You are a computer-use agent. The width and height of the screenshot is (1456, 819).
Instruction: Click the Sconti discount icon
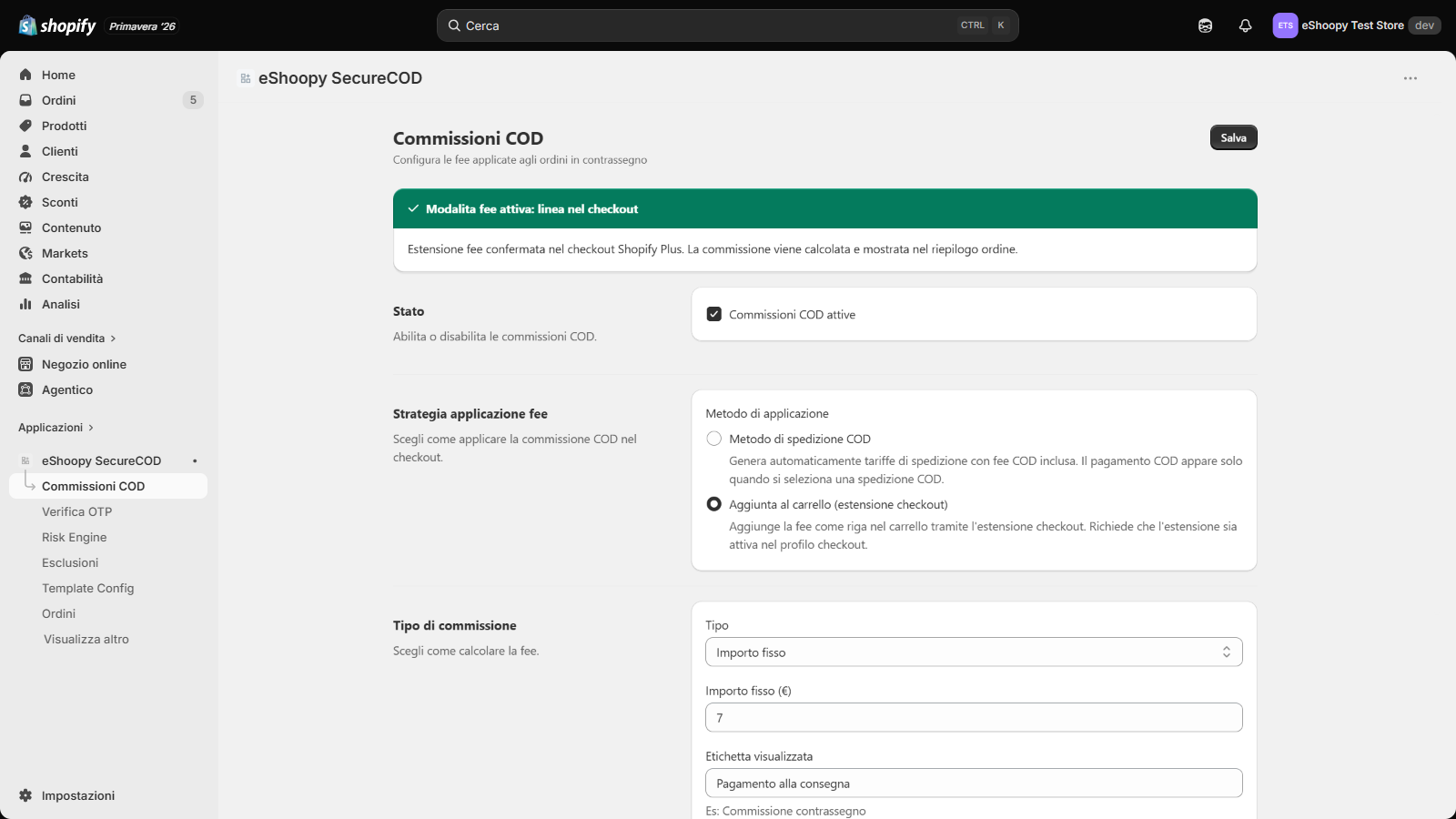point(25,202)
